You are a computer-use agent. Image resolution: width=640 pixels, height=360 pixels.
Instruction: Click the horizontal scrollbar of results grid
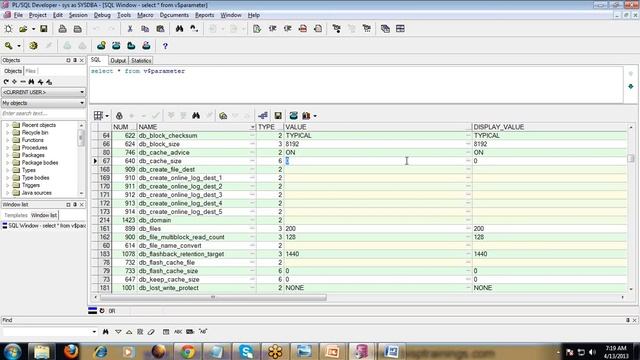pos(213,297)
